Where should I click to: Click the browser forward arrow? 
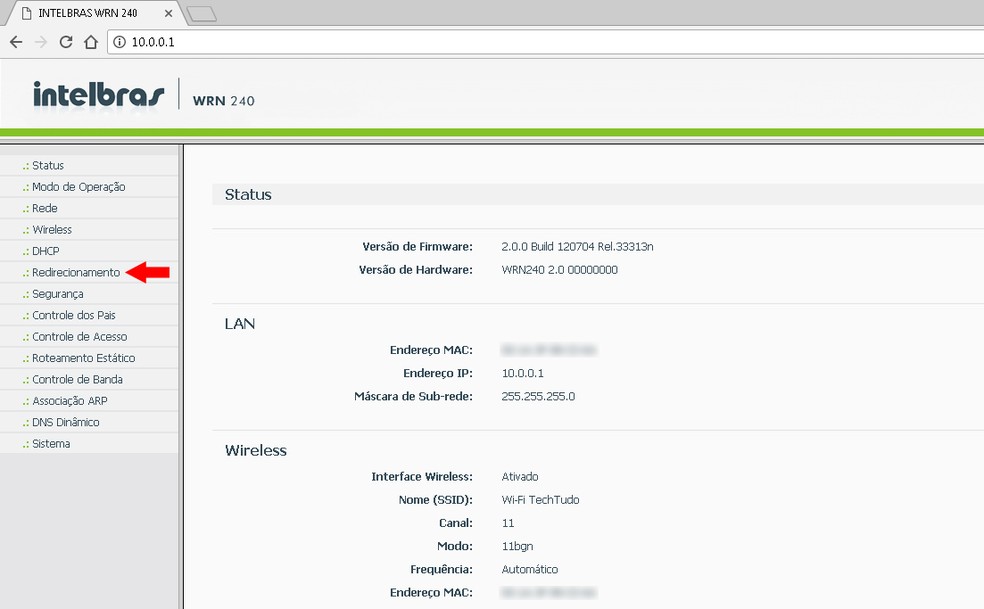coord(41,42)
